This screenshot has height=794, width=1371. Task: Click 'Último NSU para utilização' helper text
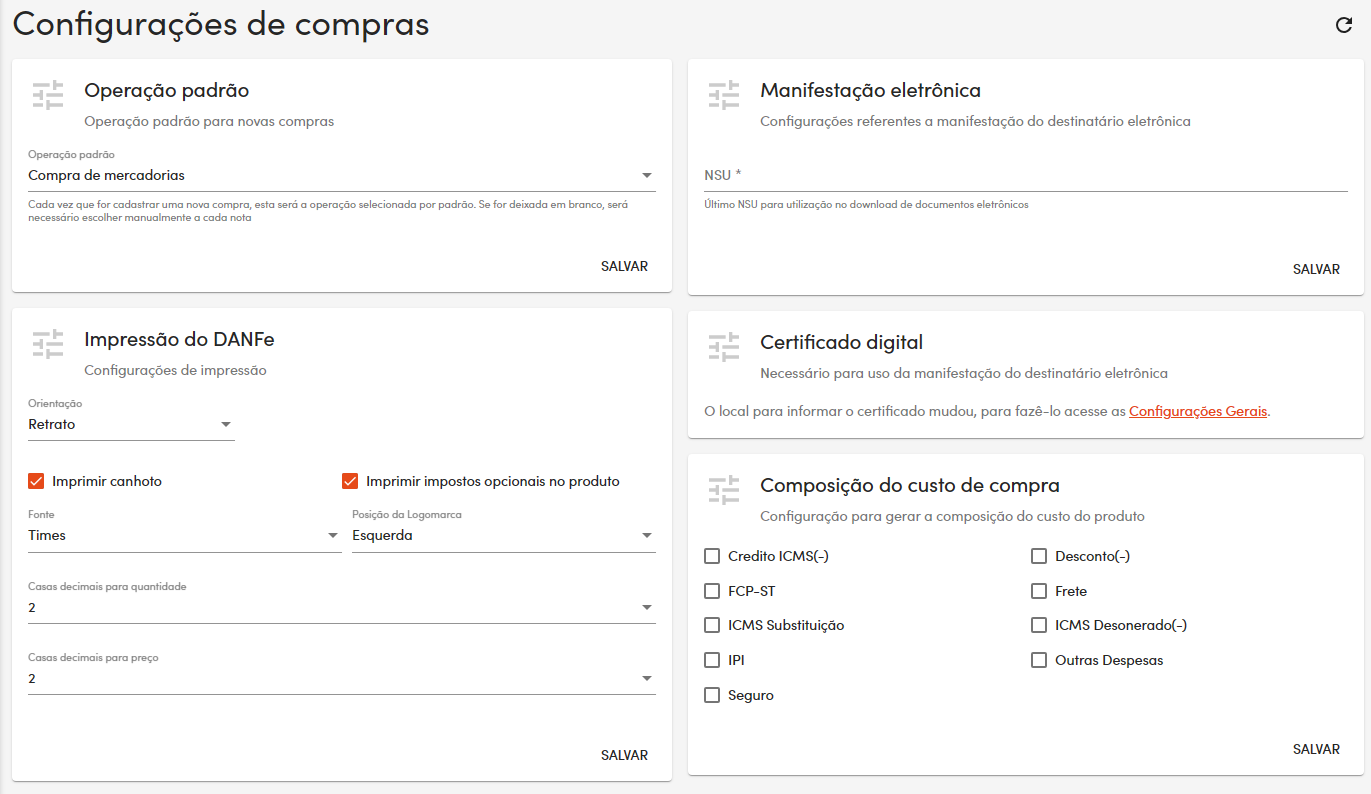pos(866,205)
